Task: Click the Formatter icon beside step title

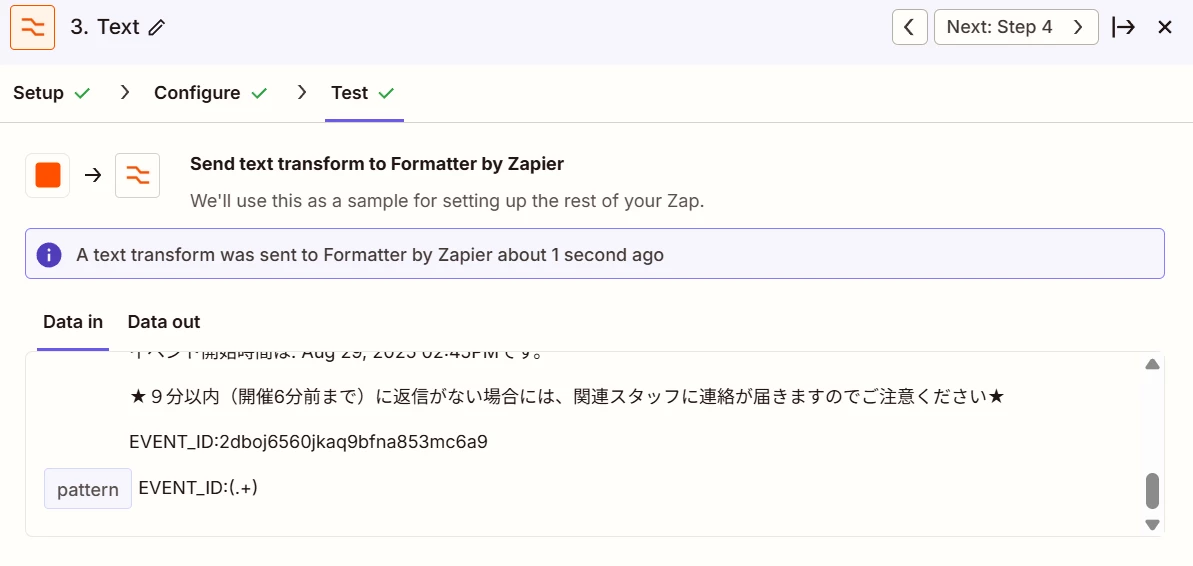Action: coord(33,27)
